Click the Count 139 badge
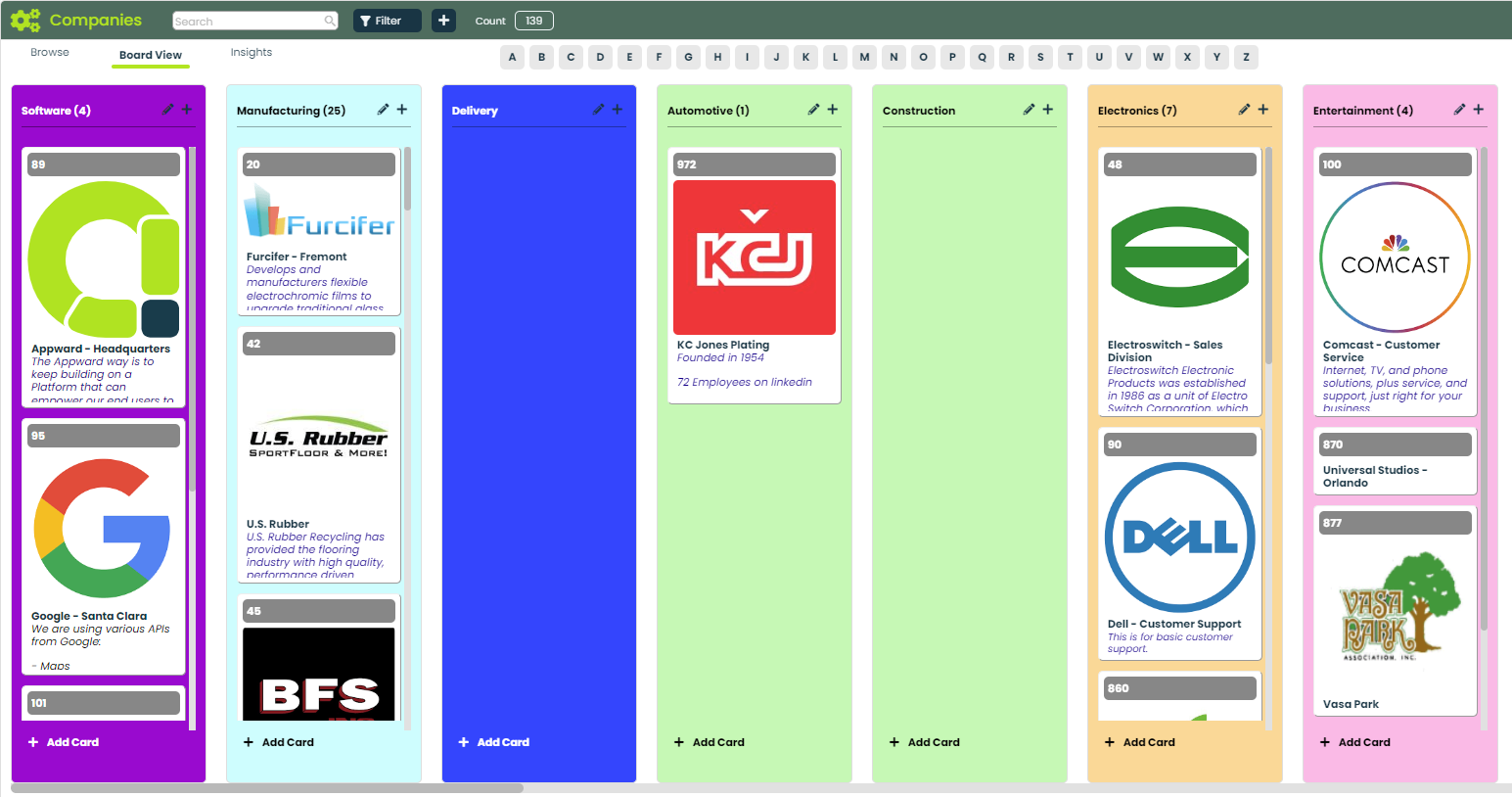Image resolution: width=1512 pixels, height=797 pixels. (533, 21)
